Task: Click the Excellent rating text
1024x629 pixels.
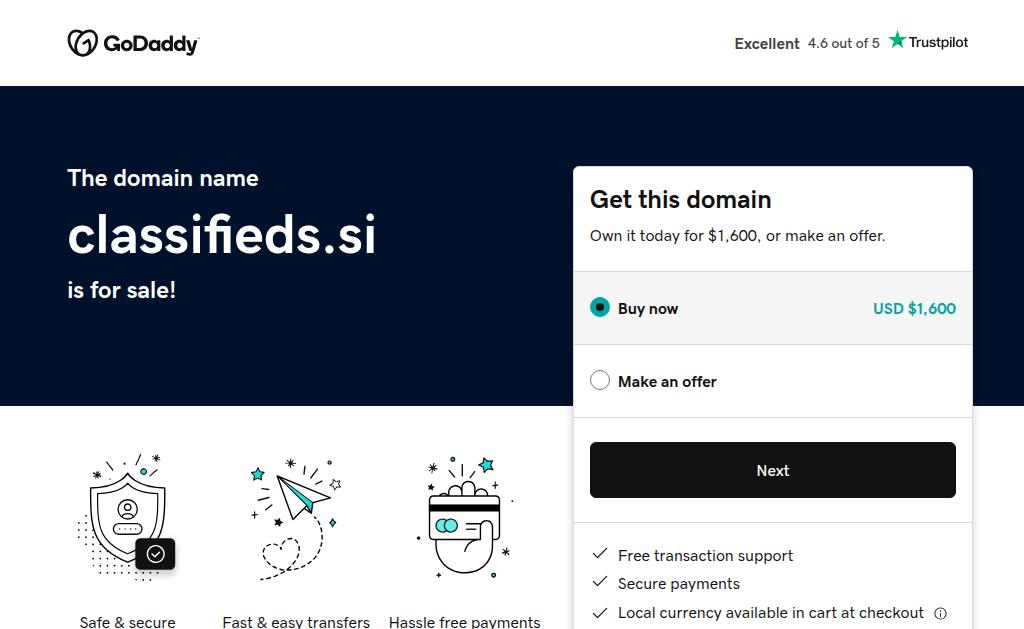Action: [x=767, y=43]
